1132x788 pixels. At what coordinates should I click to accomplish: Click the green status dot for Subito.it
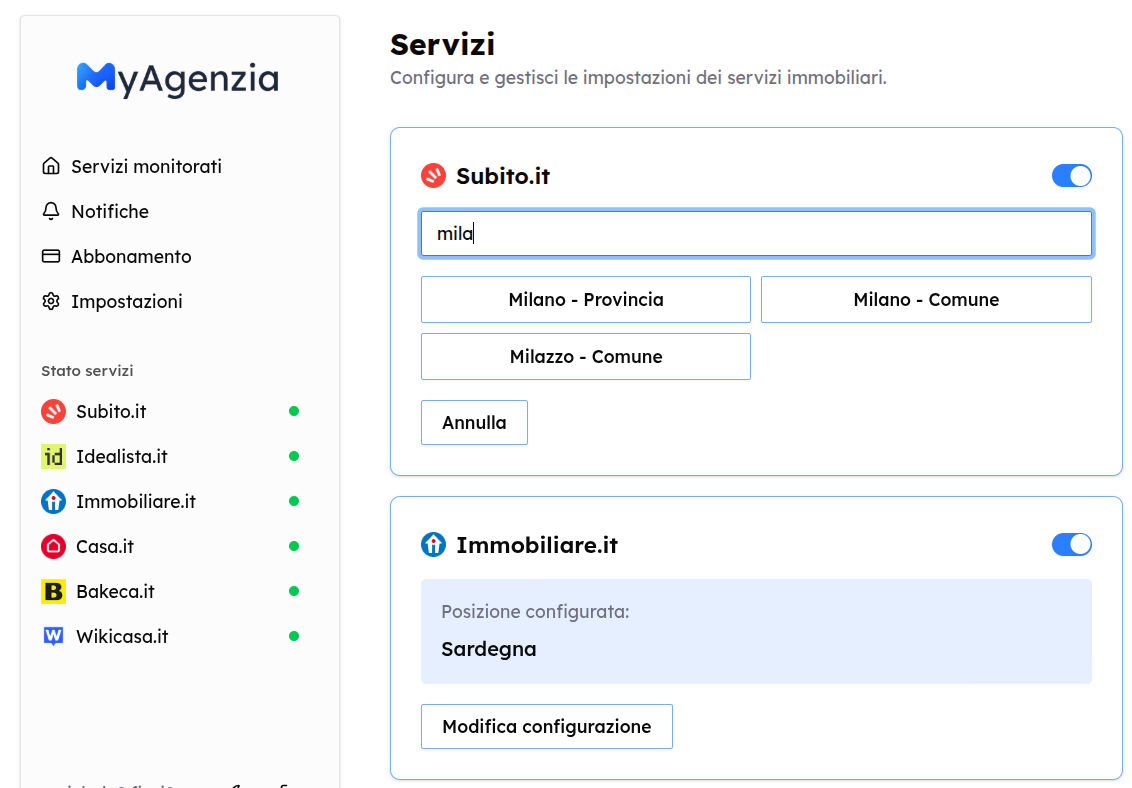pyautogui.click(x=294, y=411)
